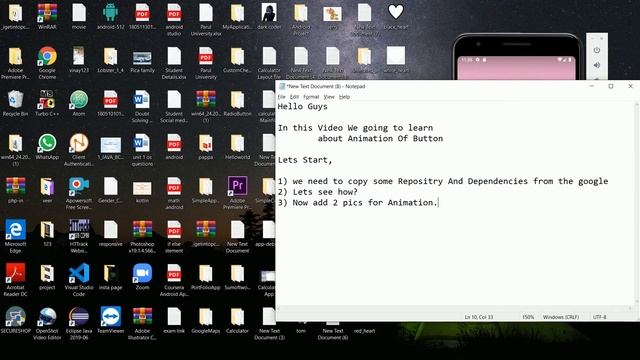This screenshot has height=360, width=640.
Task: Select the exam link file
Action: coord(174,320)
